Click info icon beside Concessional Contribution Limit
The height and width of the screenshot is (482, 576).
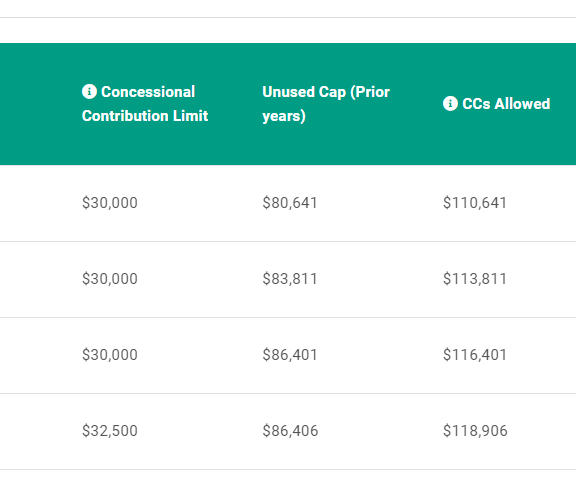coord(89,91)
